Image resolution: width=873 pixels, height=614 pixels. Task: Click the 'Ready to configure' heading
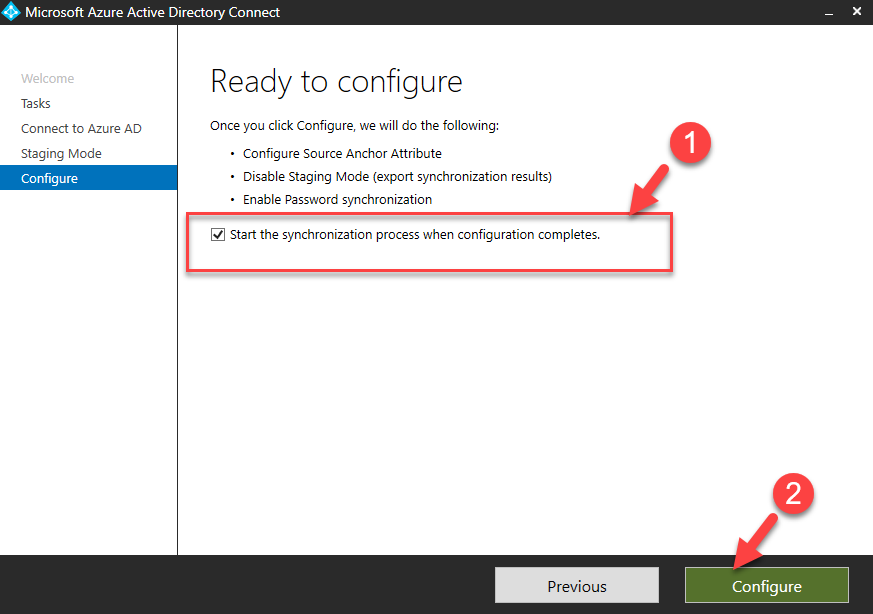336,82
